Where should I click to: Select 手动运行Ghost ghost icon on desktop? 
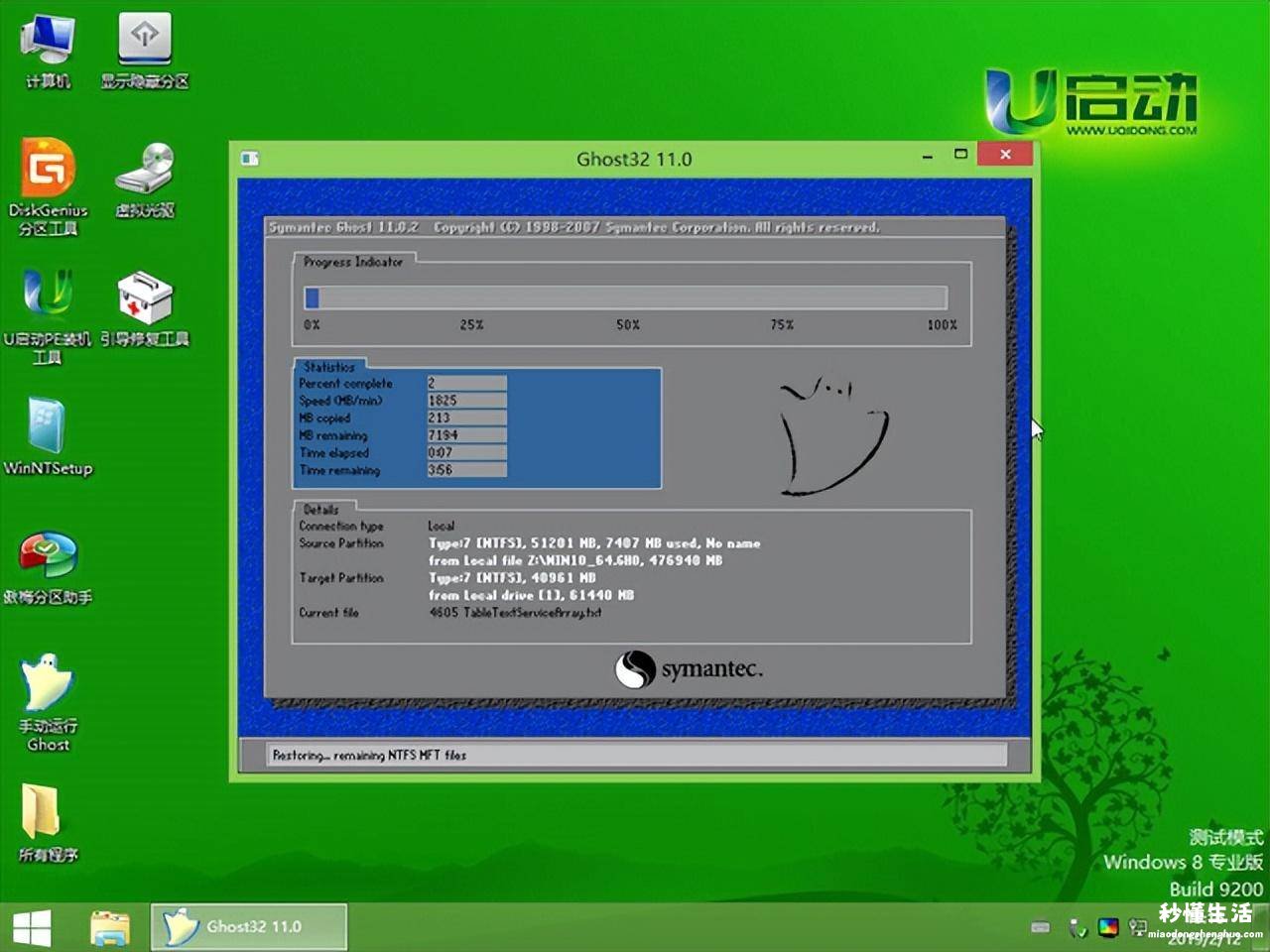(x=48, y=703)
